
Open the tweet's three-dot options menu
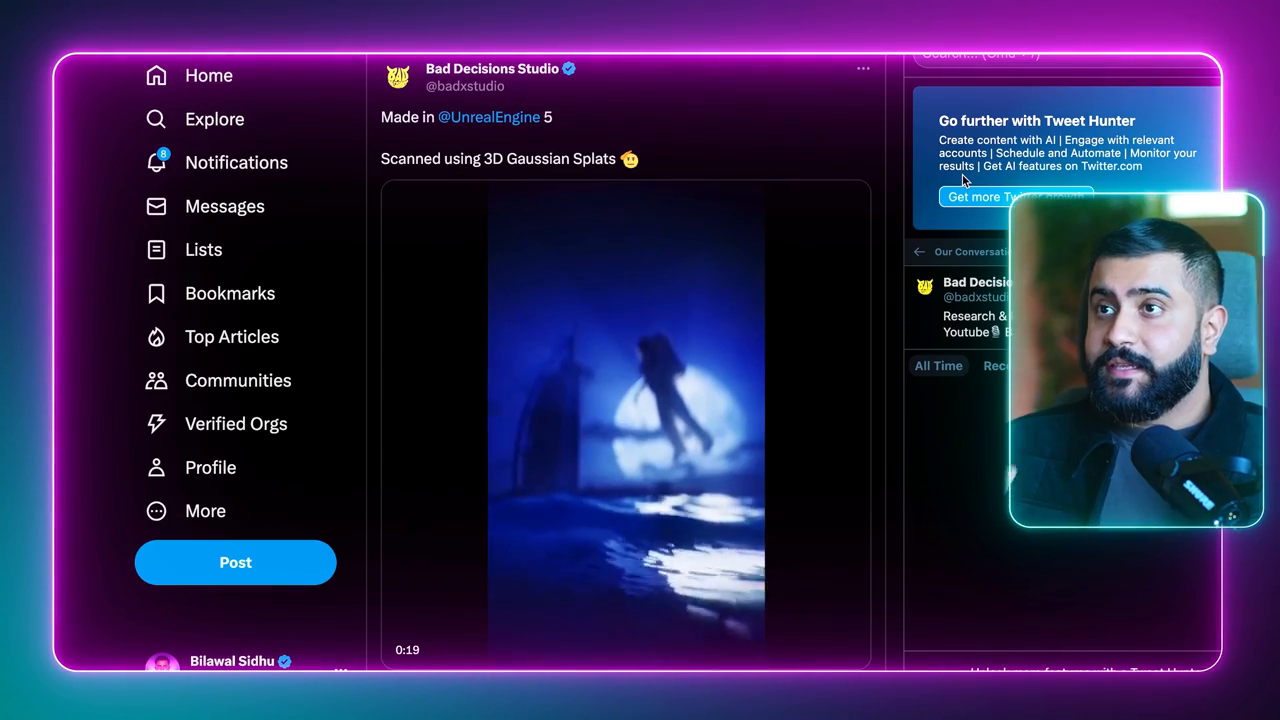(x=863, y=69)
